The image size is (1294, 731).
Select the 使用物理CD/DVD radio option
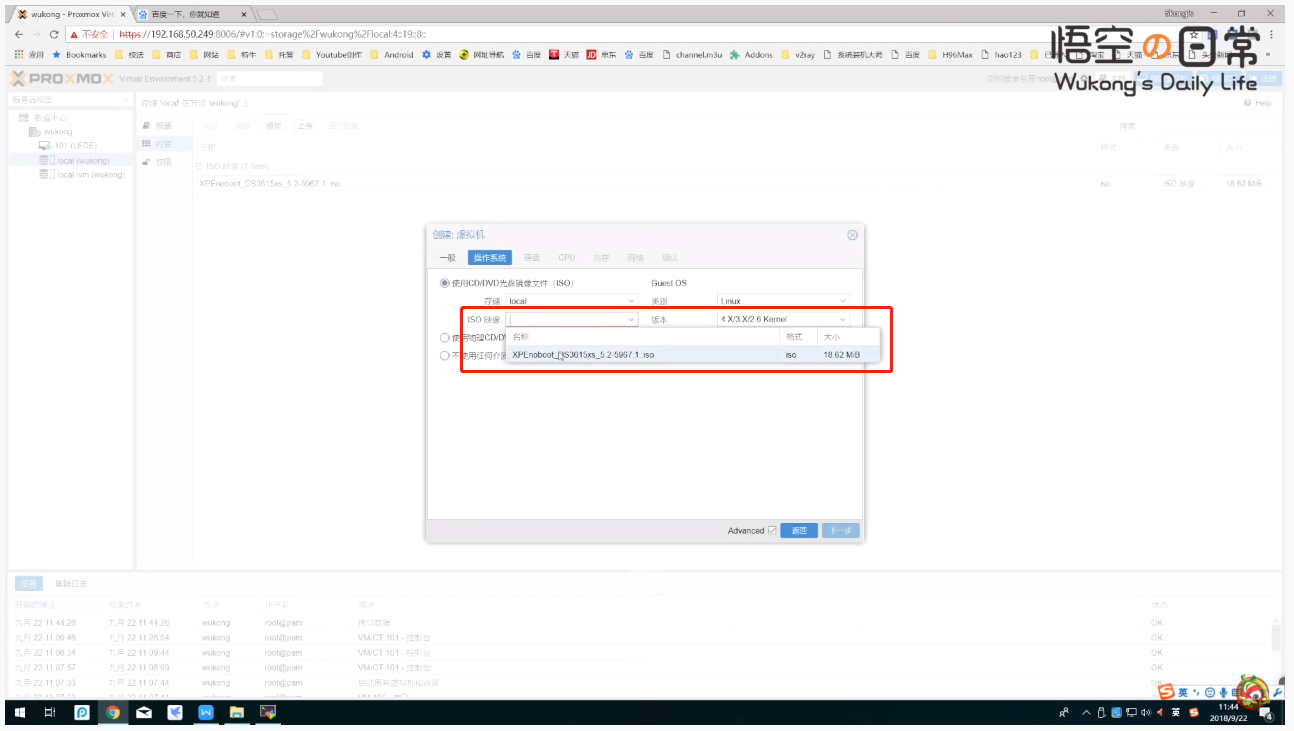[445, 338]
